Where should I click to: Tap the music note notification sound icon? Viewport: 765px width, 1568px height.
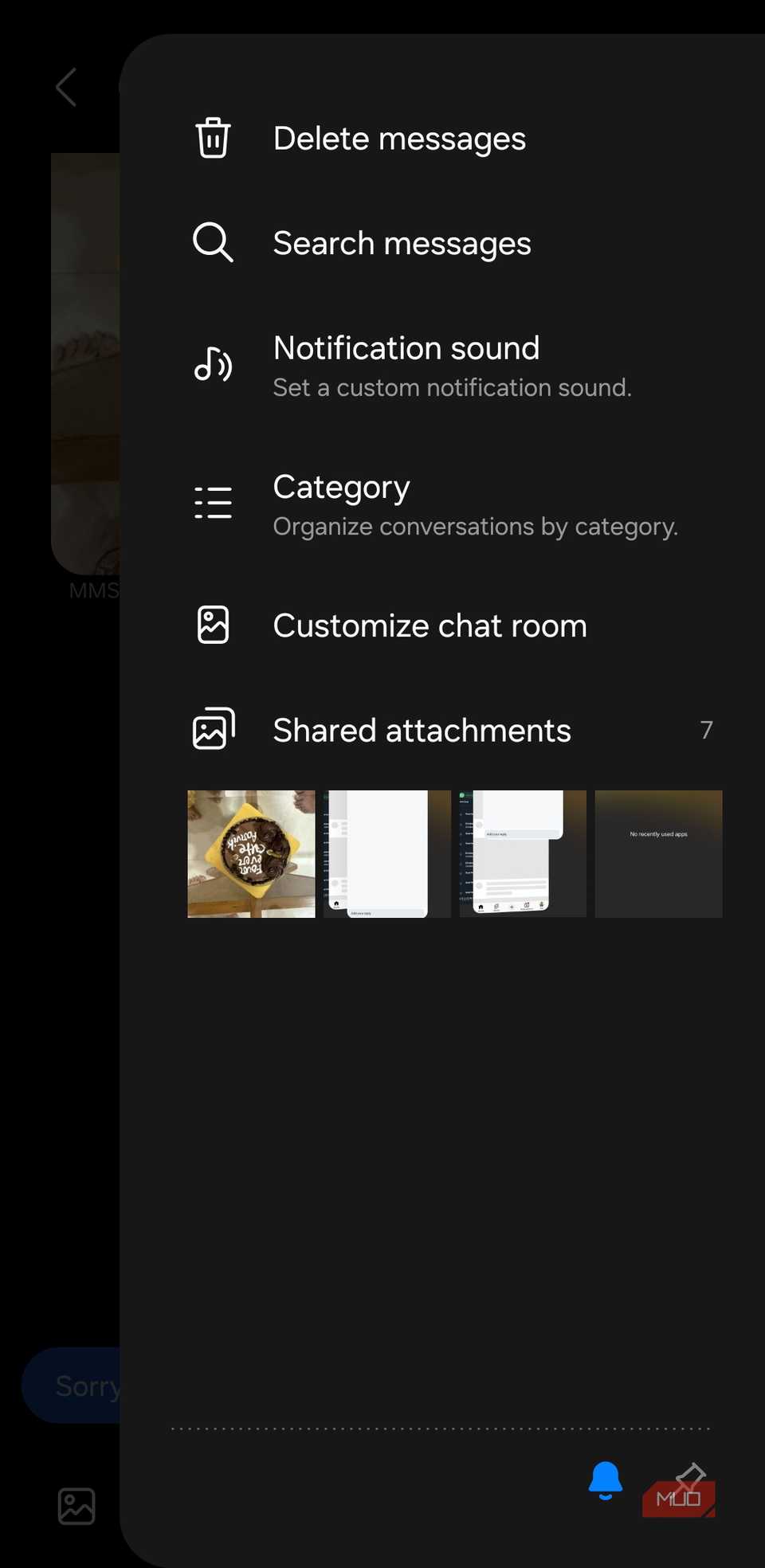[x=213, y=365]
